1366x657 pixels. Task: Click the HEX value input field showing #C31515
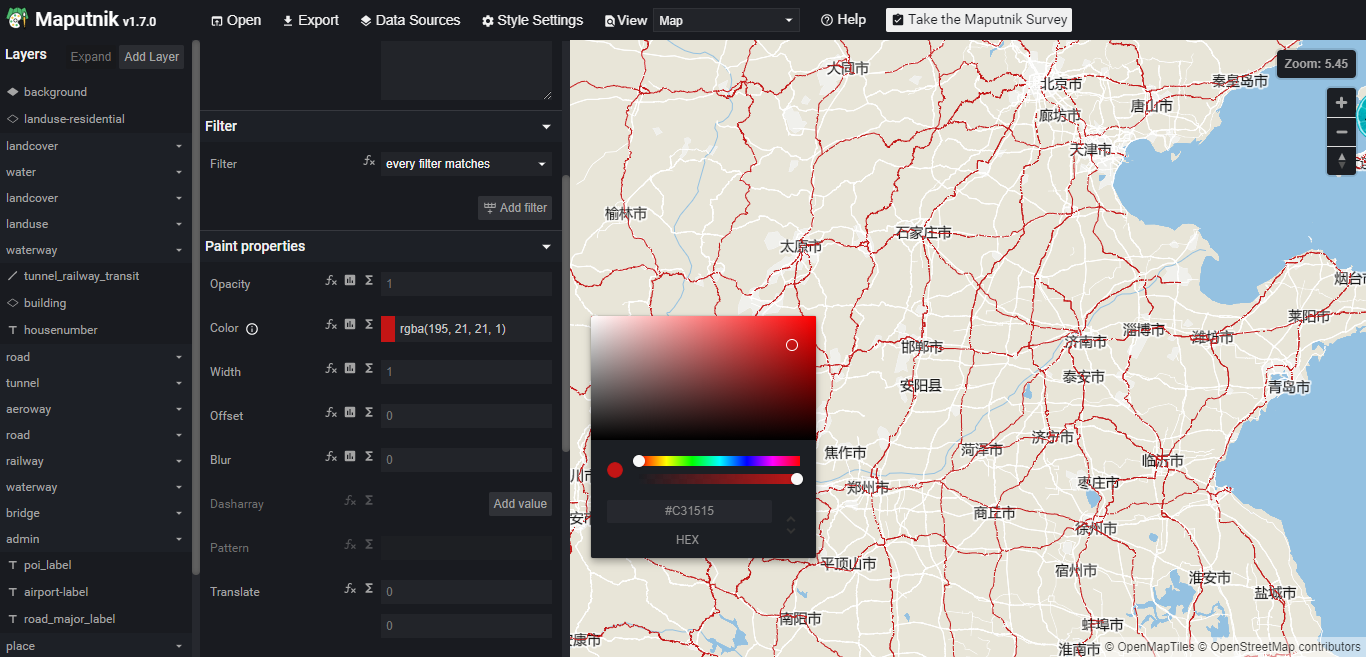click(x=688, y=511)
